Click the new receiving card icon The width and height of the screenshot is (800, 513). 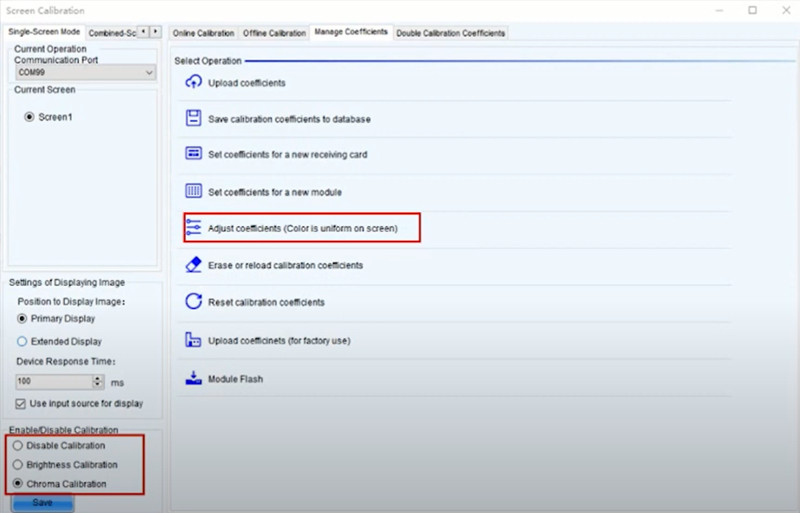point(193,153)
